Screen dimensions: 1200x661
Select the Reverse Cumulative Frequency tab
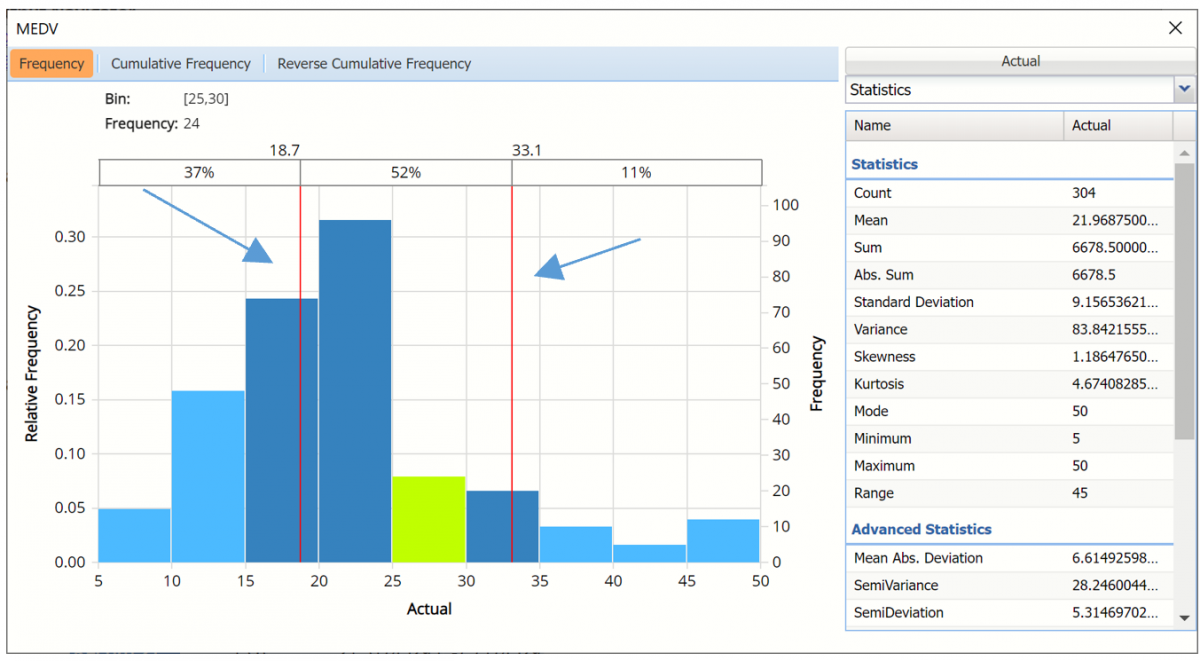(x=374, y=64)
